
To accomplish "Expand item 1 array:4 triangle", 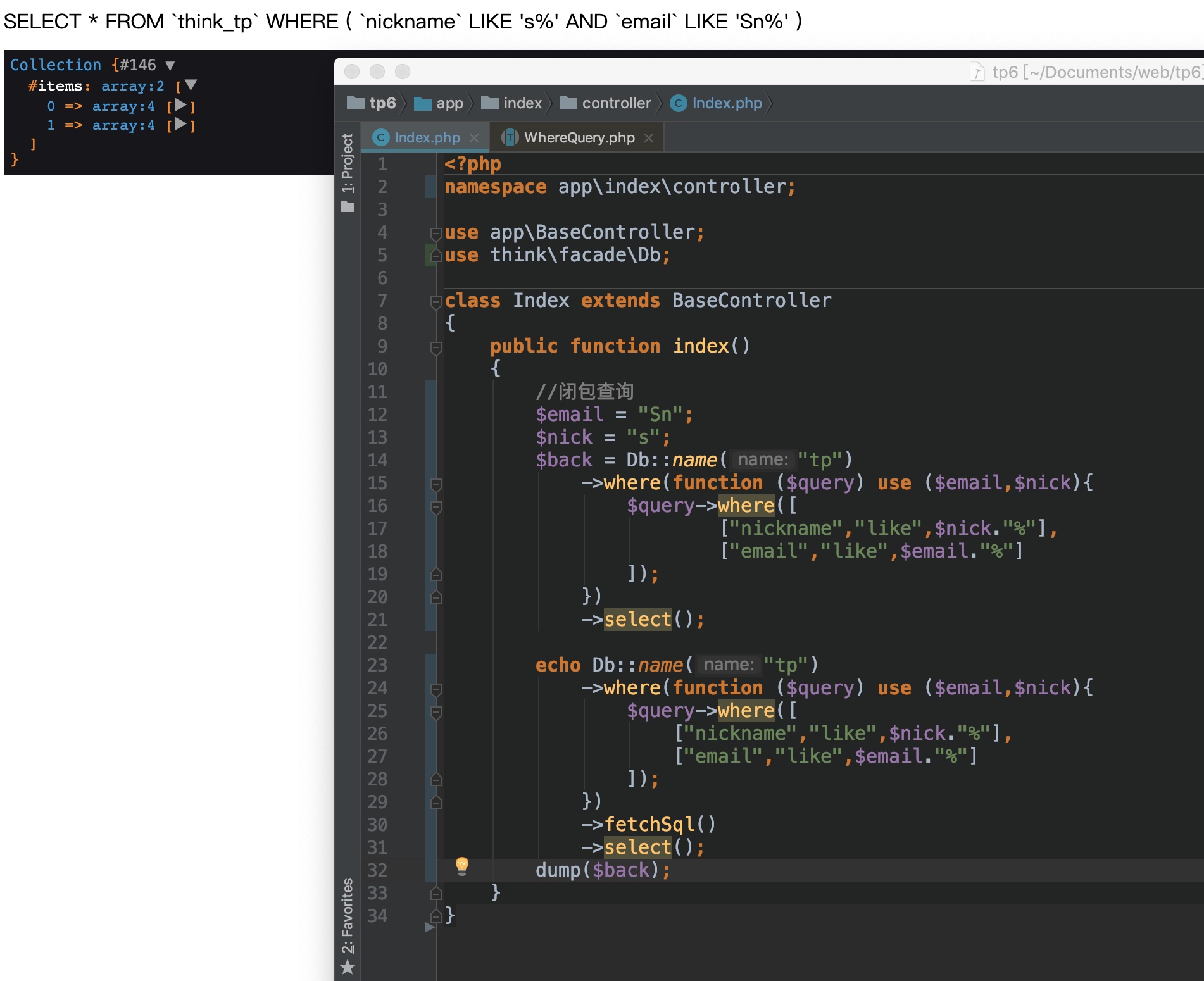I will coord(181,124).
